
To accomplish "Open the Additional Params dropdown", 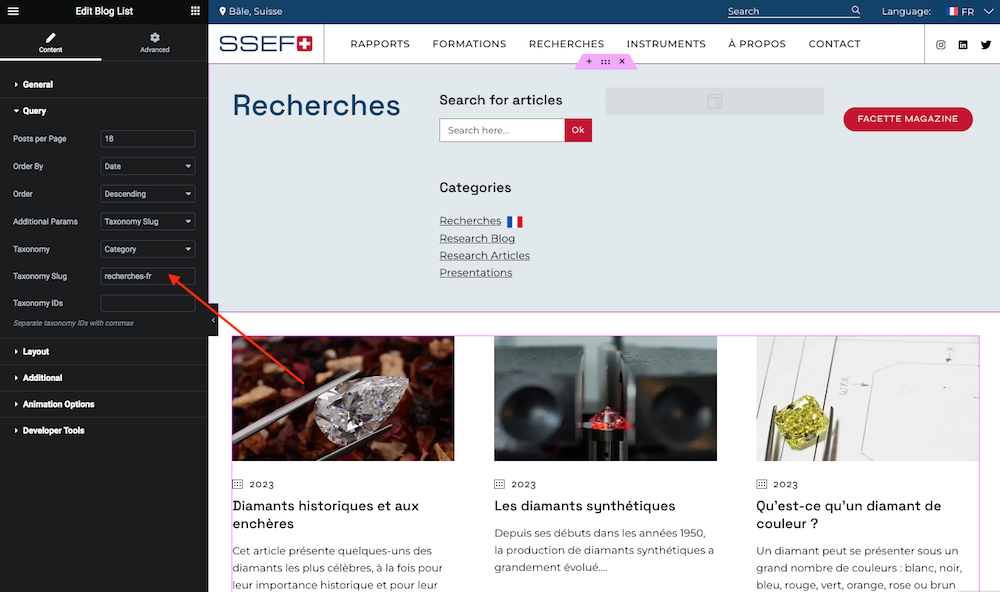I will (x=148, y=221).
